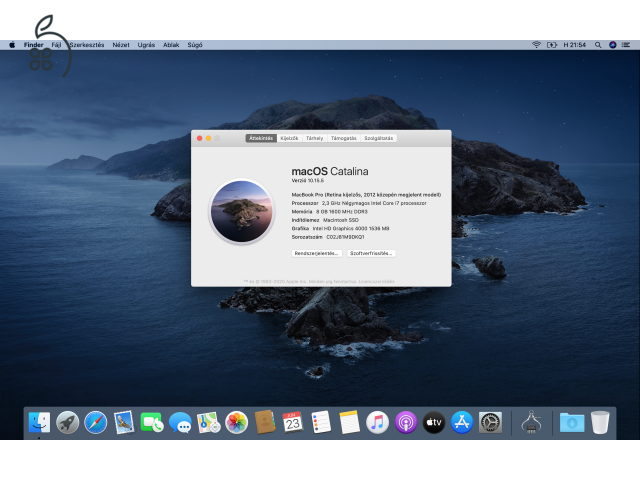Click the Sorozatszám serial number line

(328, 237)
